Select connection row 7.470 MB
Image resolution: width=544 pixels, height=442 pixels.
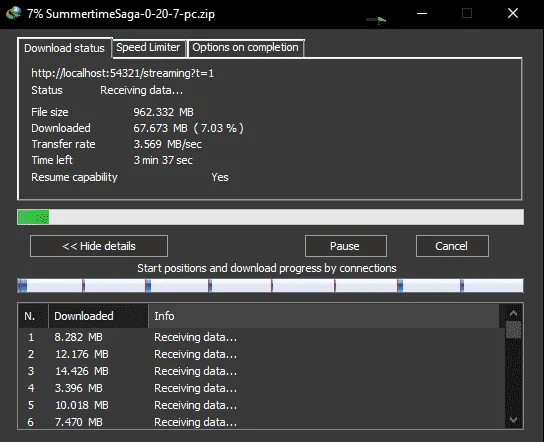(262, 422)
